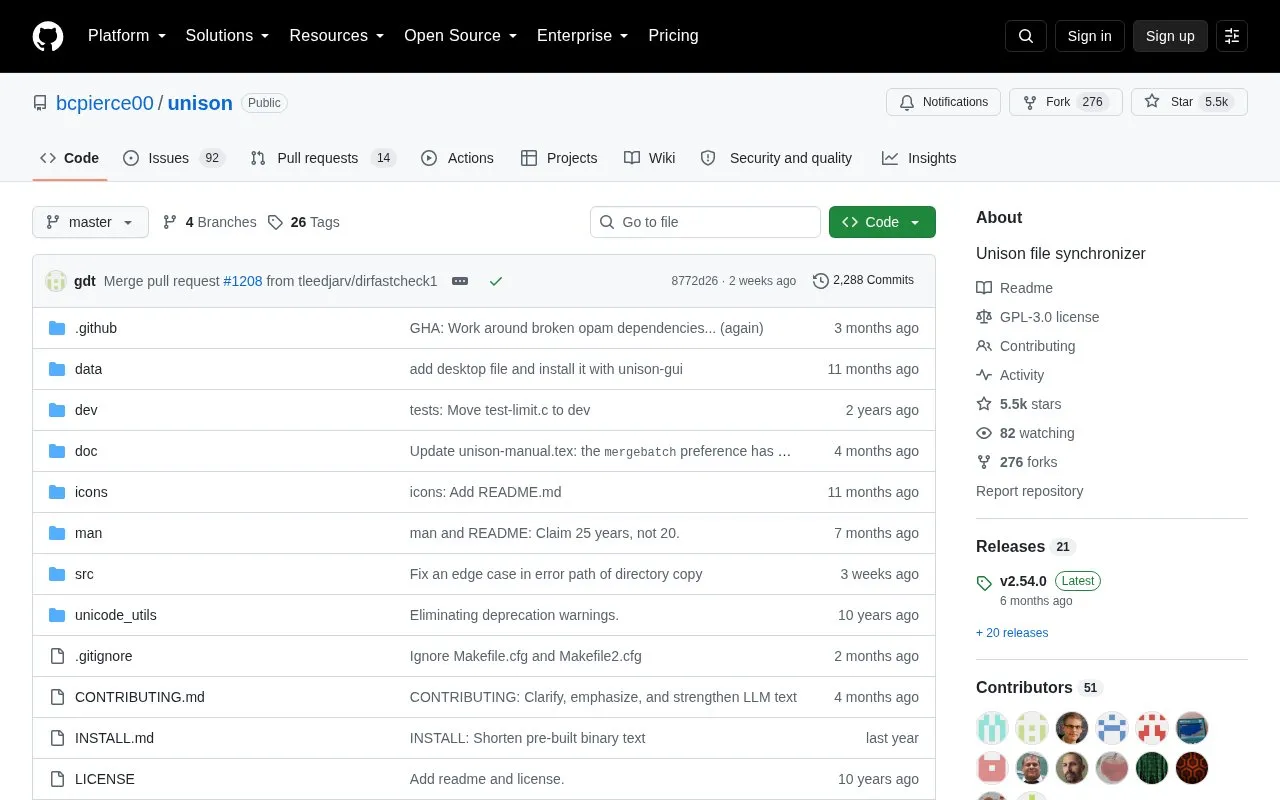Star the unison repository

click(1189, 102)
